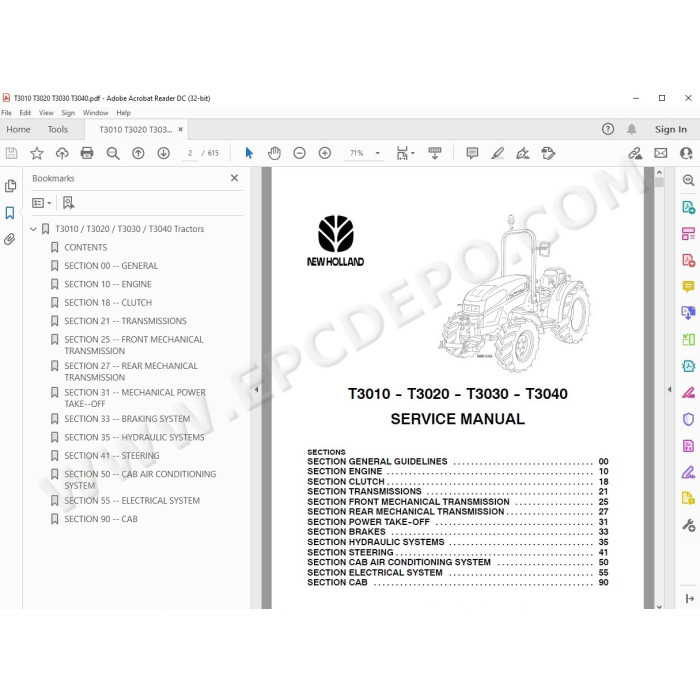Close the Bookmarks panel
Image resolution: width=700 pixels, height=700 pixels.
pos(234,178)
